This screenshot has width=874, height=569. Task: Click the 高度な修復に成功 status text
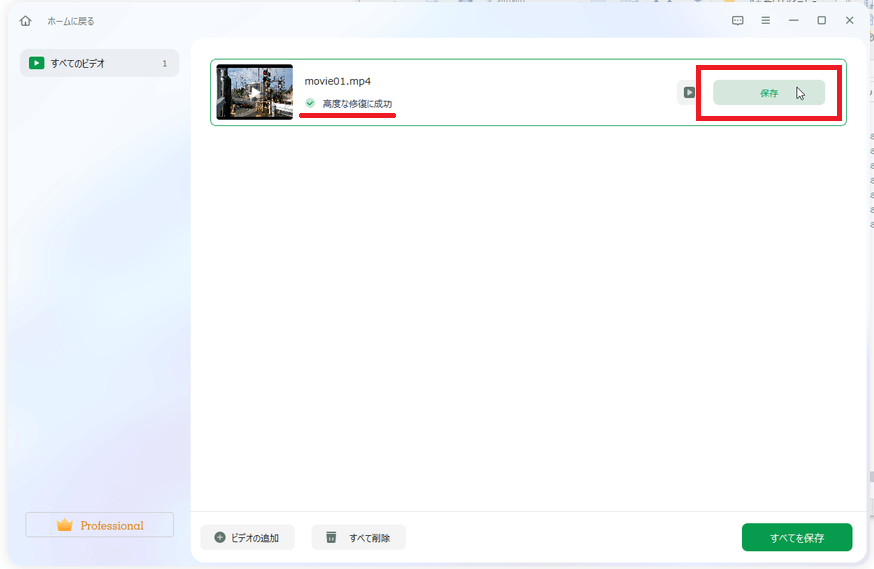point(357,104)
